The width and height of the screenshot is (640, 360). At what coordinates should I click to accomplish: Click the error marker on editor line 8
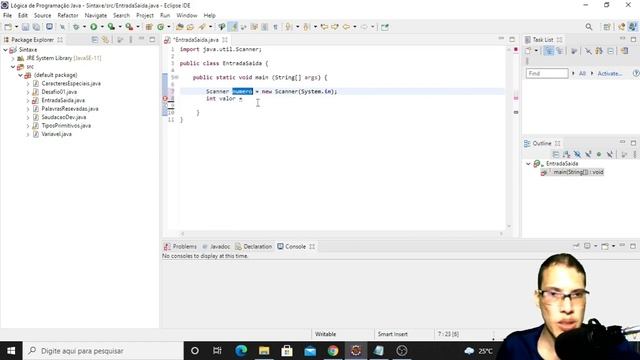(165, 98)
